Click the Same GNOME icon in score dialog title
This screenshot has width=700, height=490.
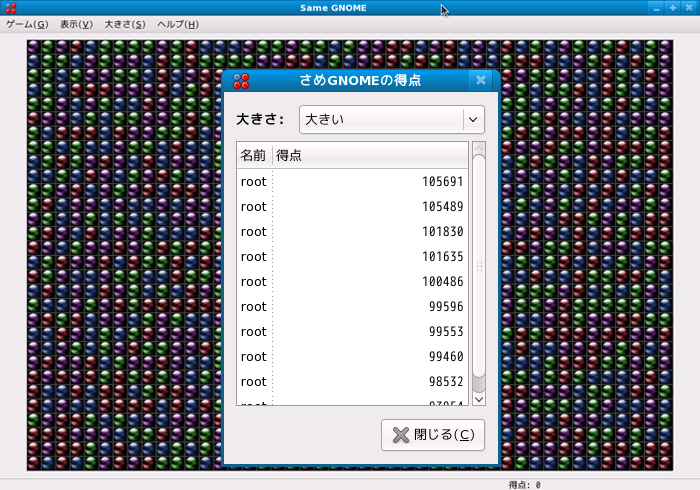[241, 81]
